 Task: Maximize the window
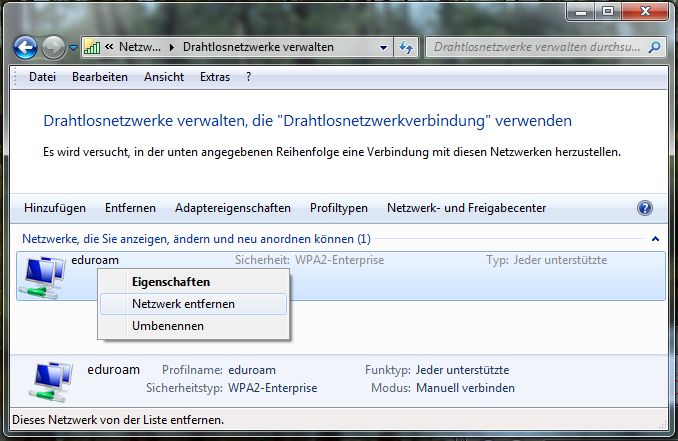[608, 12]
